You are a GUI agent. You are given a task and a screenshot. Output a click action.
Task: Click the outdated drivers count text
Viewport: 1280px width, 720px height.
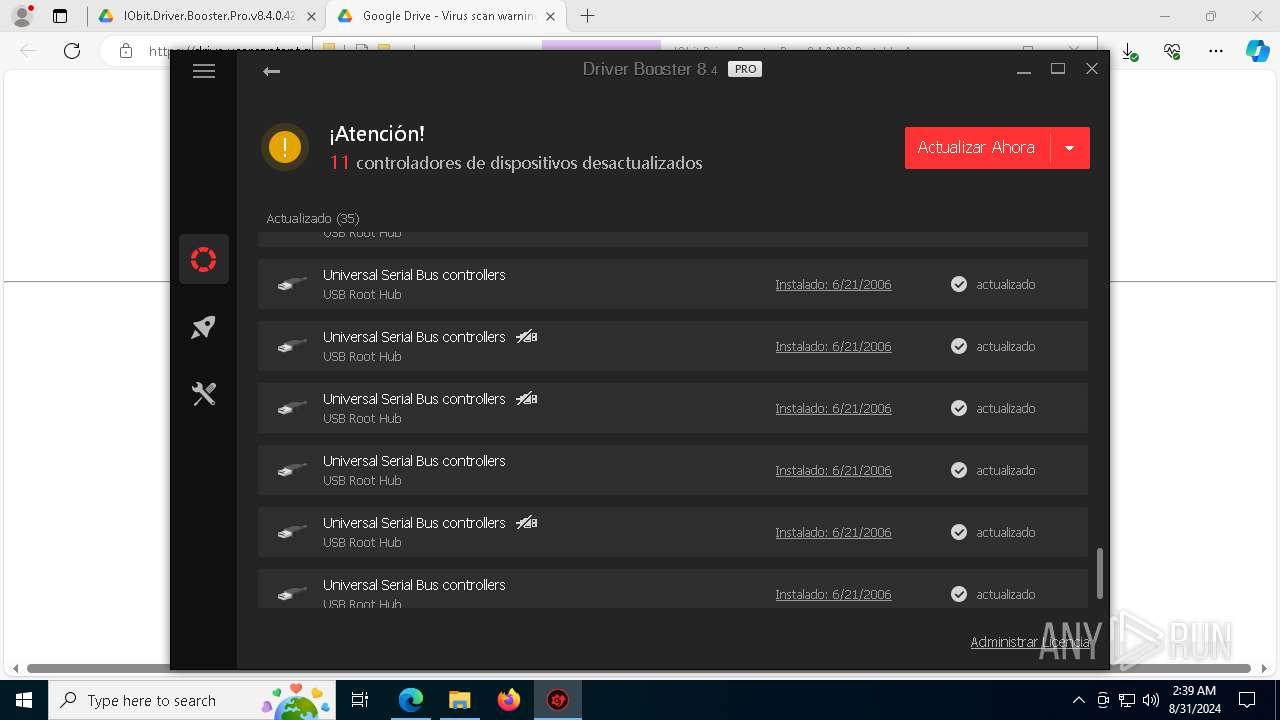pyautogui.click(x=516, y=163)
